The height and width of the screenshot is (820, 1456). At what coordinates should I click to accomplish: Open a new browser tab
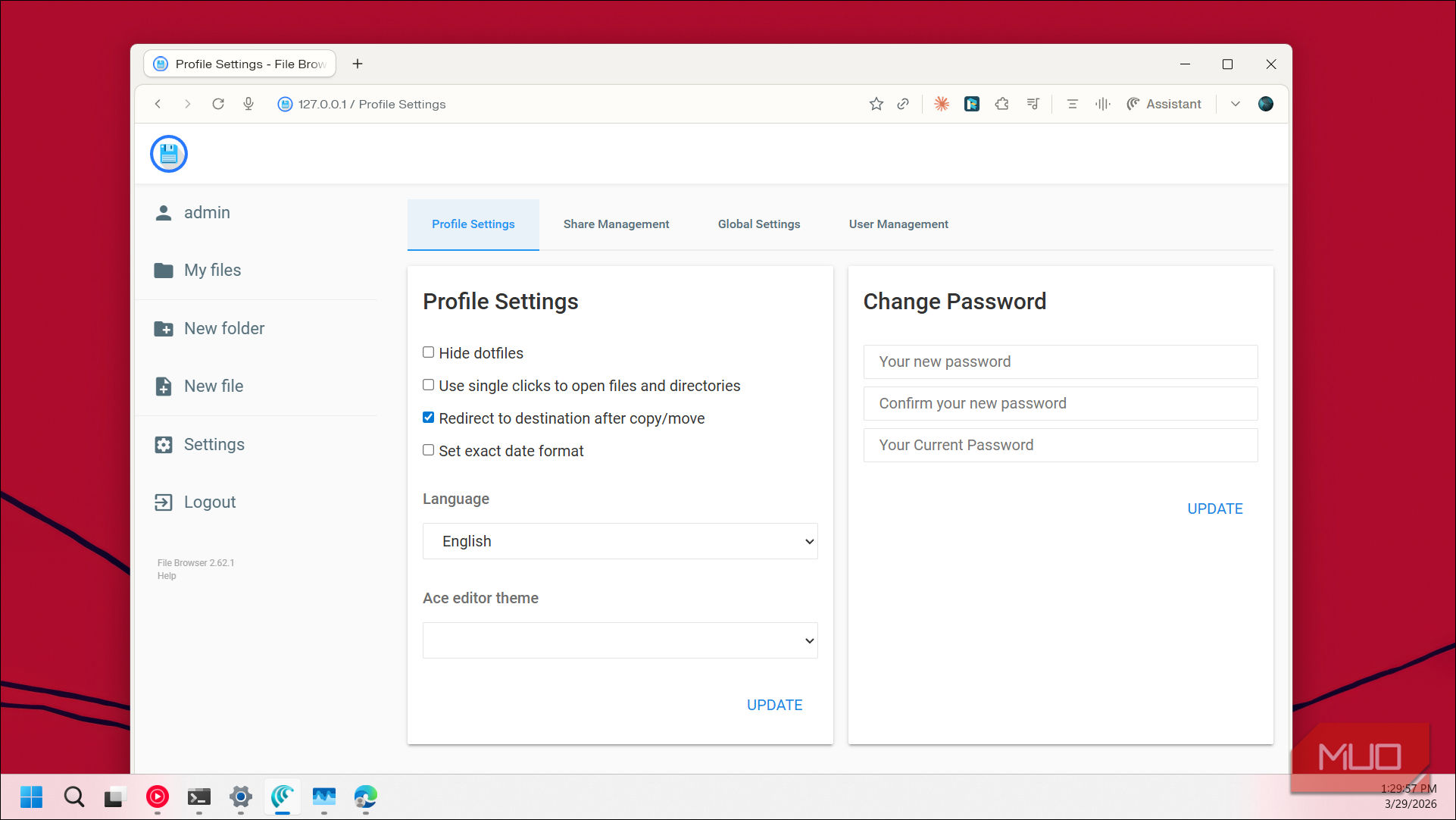[x=358, y=64]
